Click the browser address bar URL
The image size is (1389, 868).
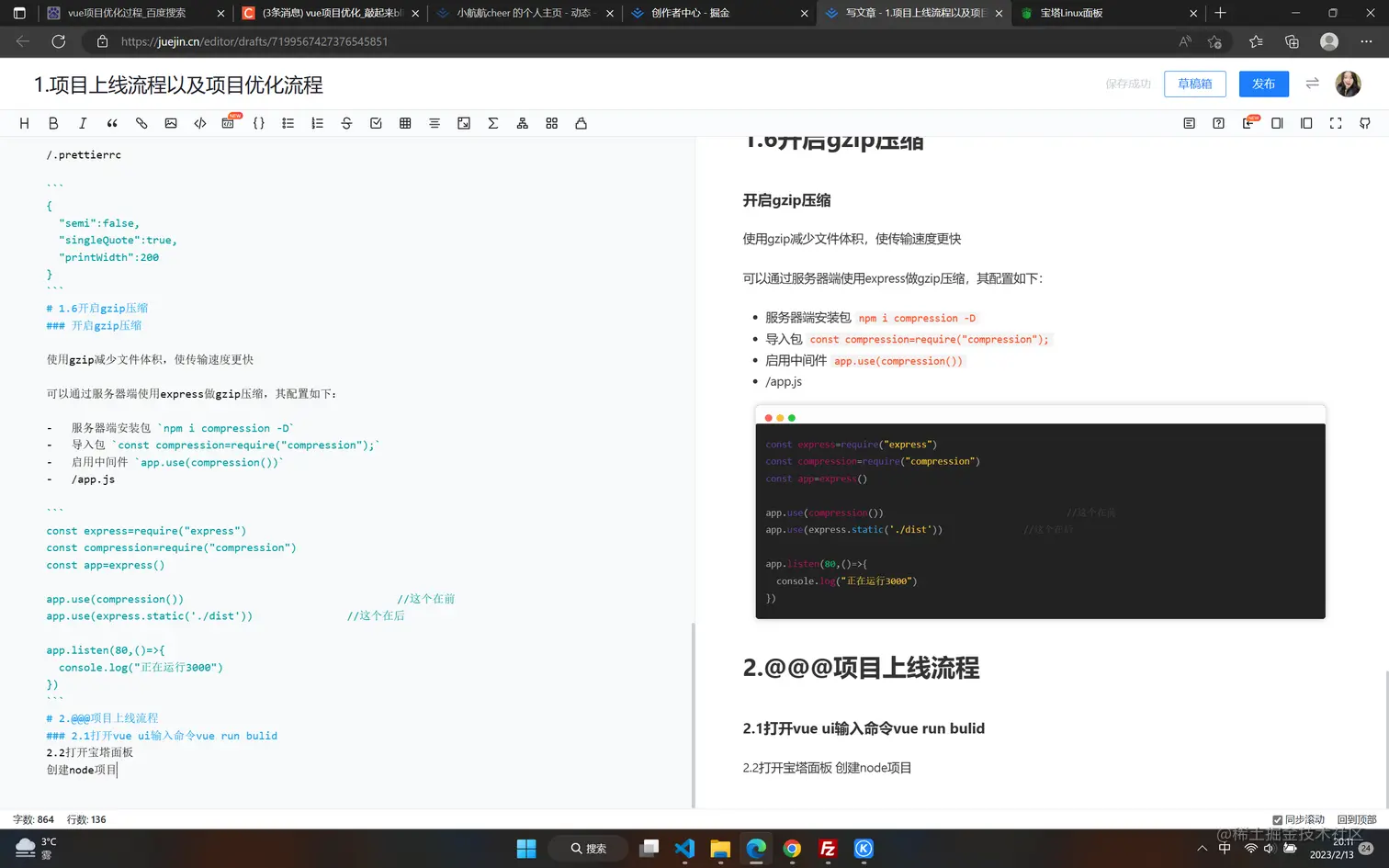pyautogui.click(x=254, y=41)
